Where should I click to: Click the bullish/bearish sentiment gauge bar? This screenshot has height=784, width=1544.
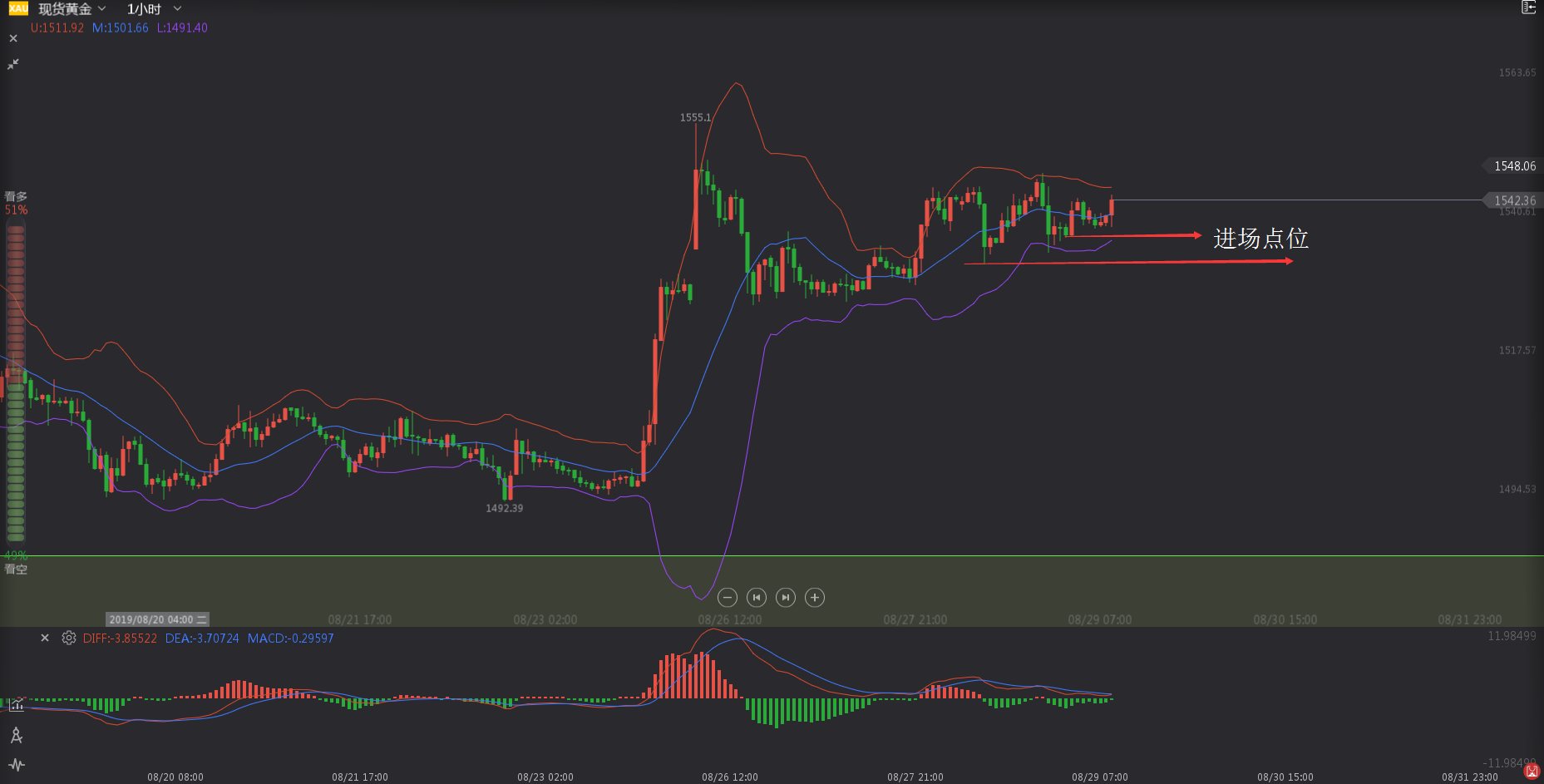pyautogui.click(x=16, y=382)
